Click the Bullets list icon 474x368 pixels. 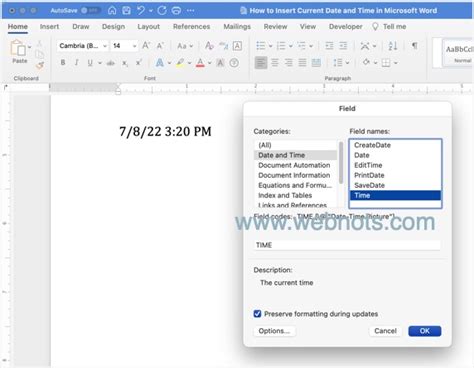tap(261, 46)
